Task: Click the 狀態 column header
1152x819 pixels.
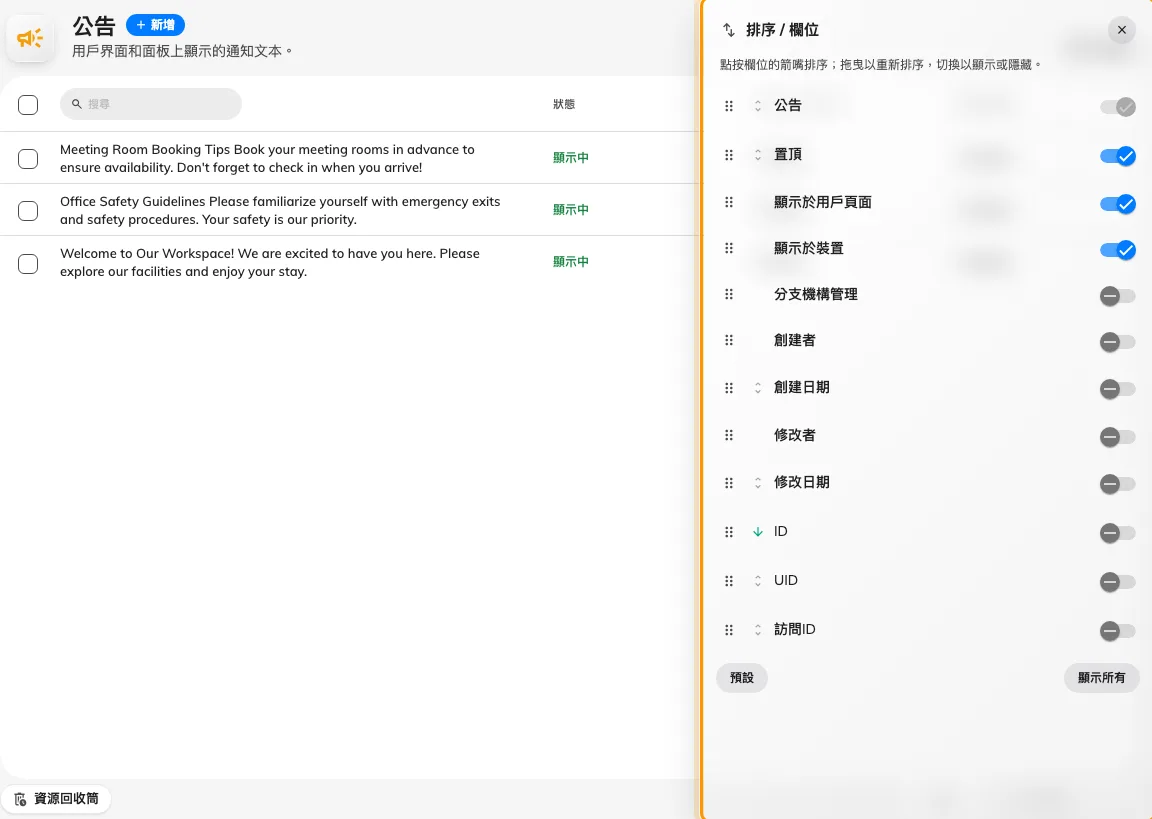Action: point(564,104)
